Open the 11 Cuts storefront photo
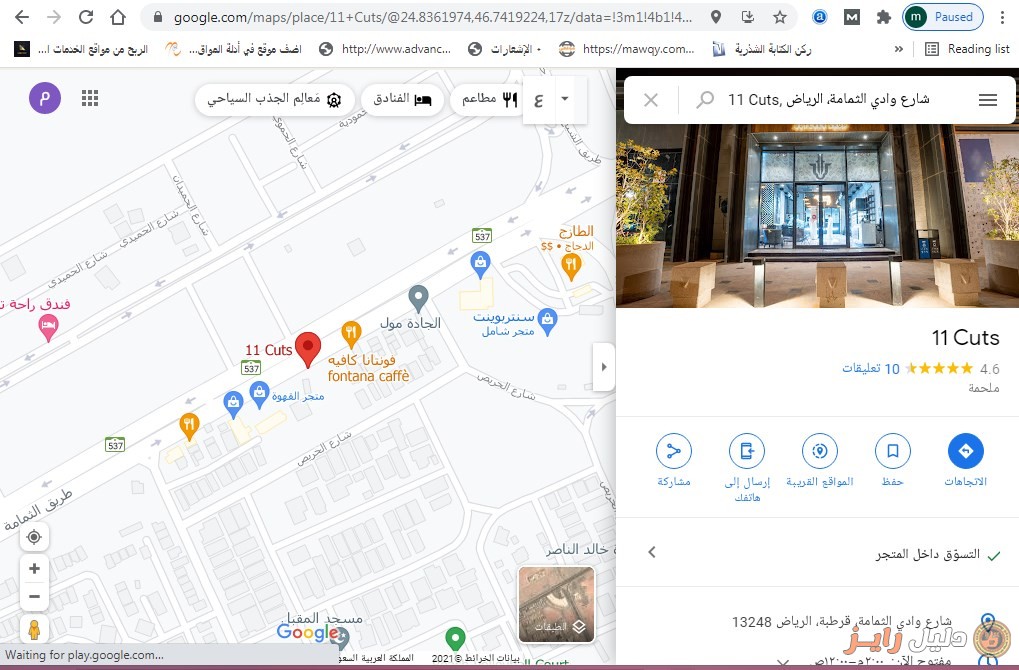Viewport: 1019px width, 670px height. coord(818,215)
